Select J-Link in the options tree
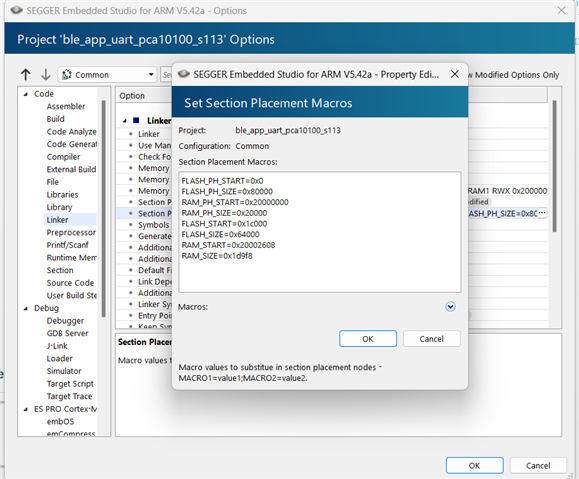 pyautogui.click(x=57, y=346)
